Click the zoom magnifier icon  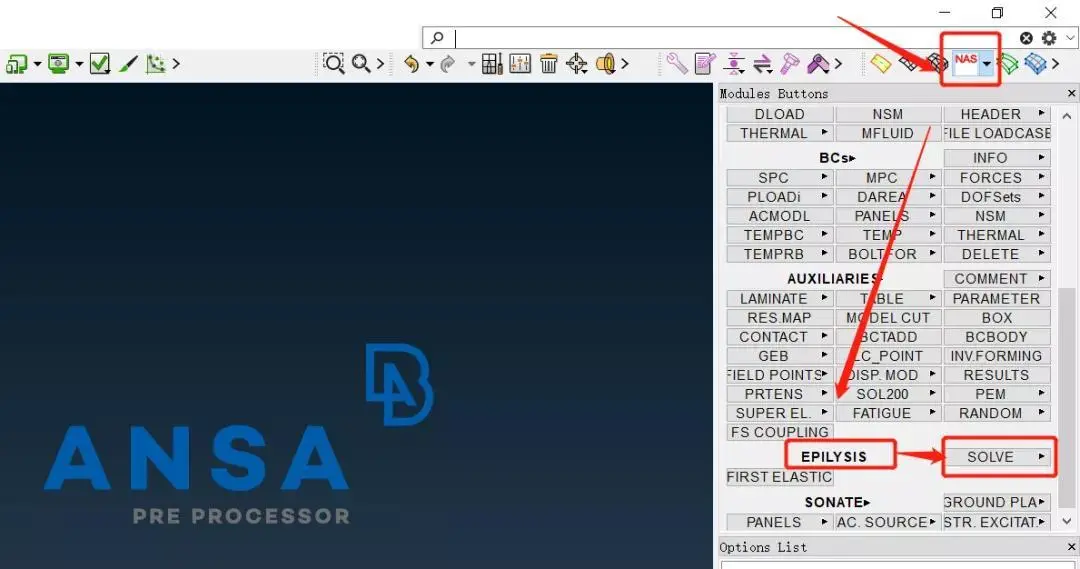(x=361, y=64)
